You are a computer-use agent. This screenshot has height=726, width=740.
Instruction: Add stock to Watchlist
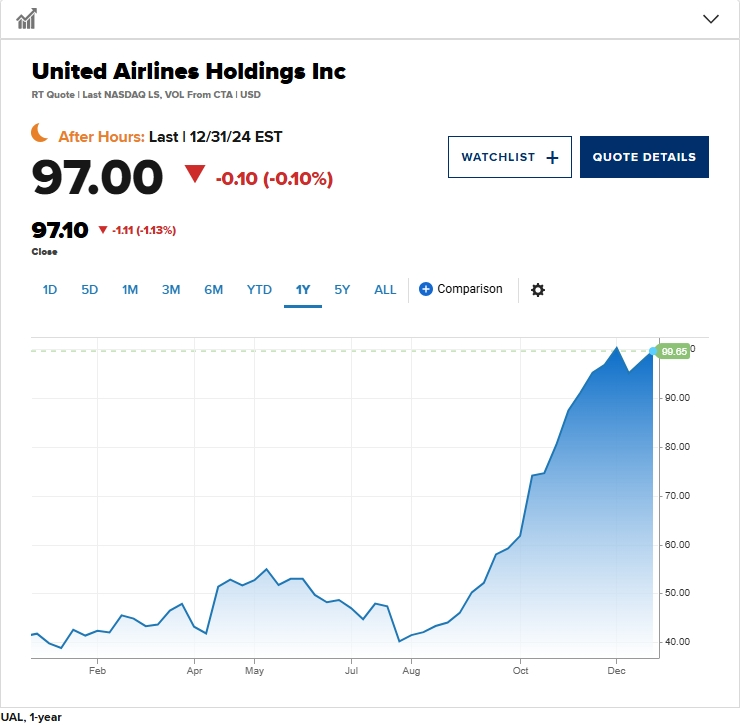pos(510,157)
